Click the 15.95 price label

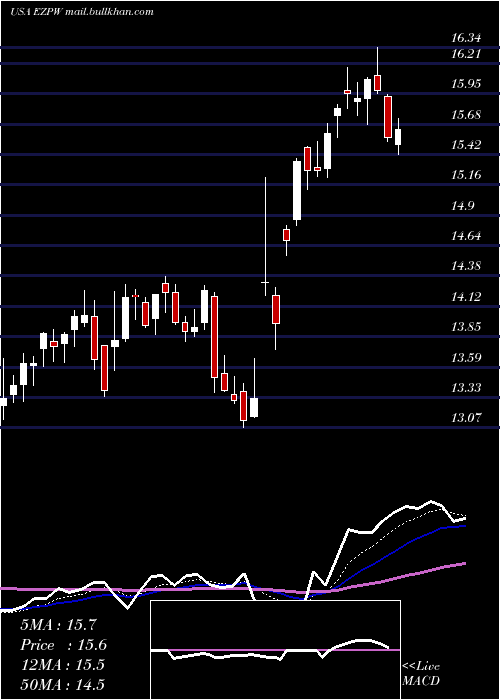(466, 84)
